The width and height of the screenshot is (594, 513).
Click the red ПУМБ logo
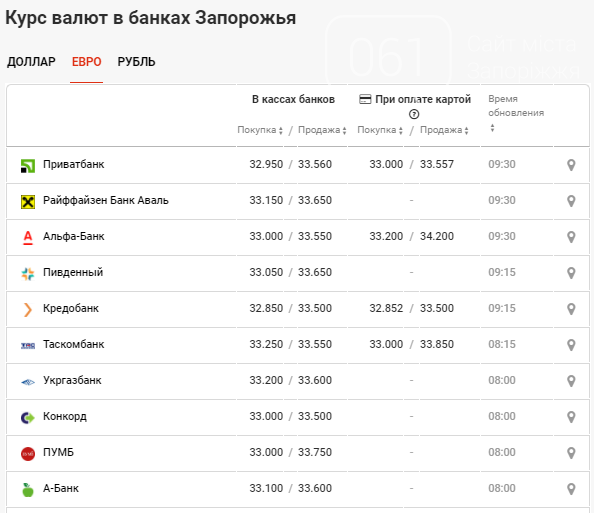[28, 454]
